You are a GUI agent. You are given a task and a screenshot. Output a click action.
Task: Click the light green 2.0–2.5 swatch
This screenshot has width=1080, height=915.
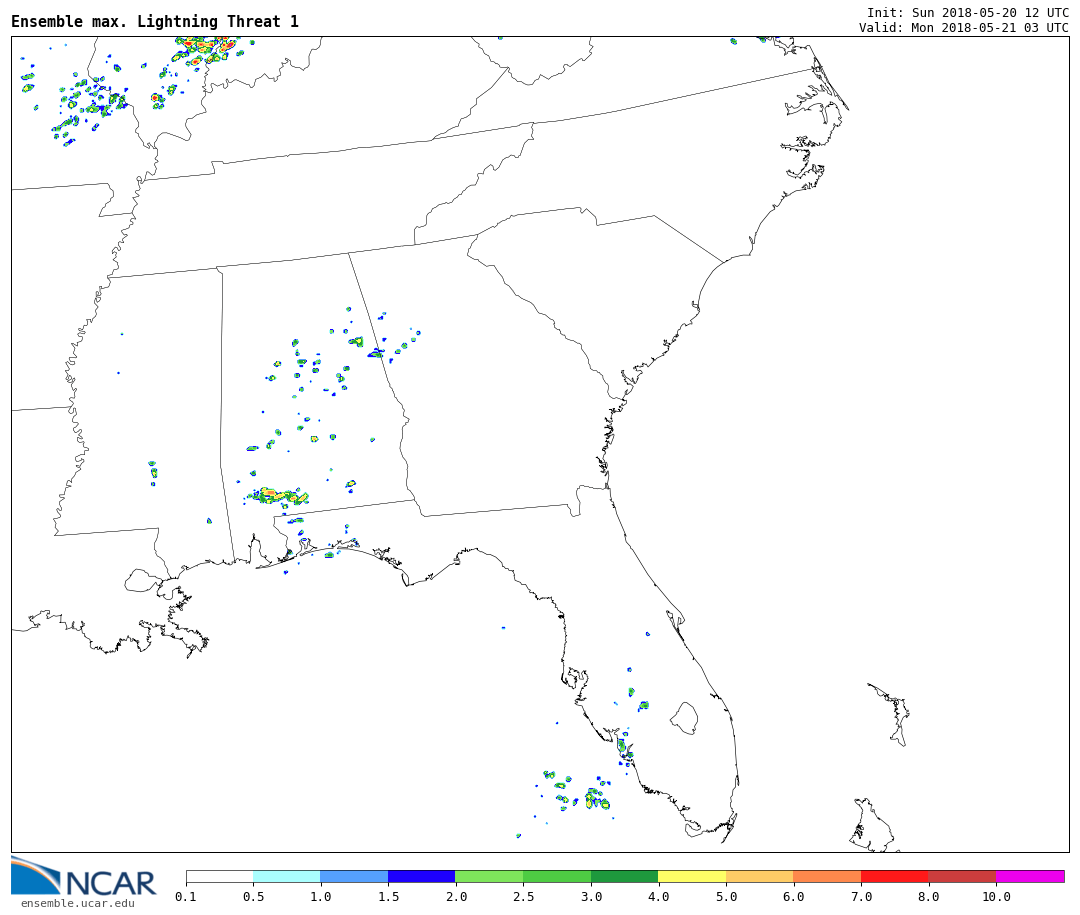pyautogui.click(x=488, y=876)
